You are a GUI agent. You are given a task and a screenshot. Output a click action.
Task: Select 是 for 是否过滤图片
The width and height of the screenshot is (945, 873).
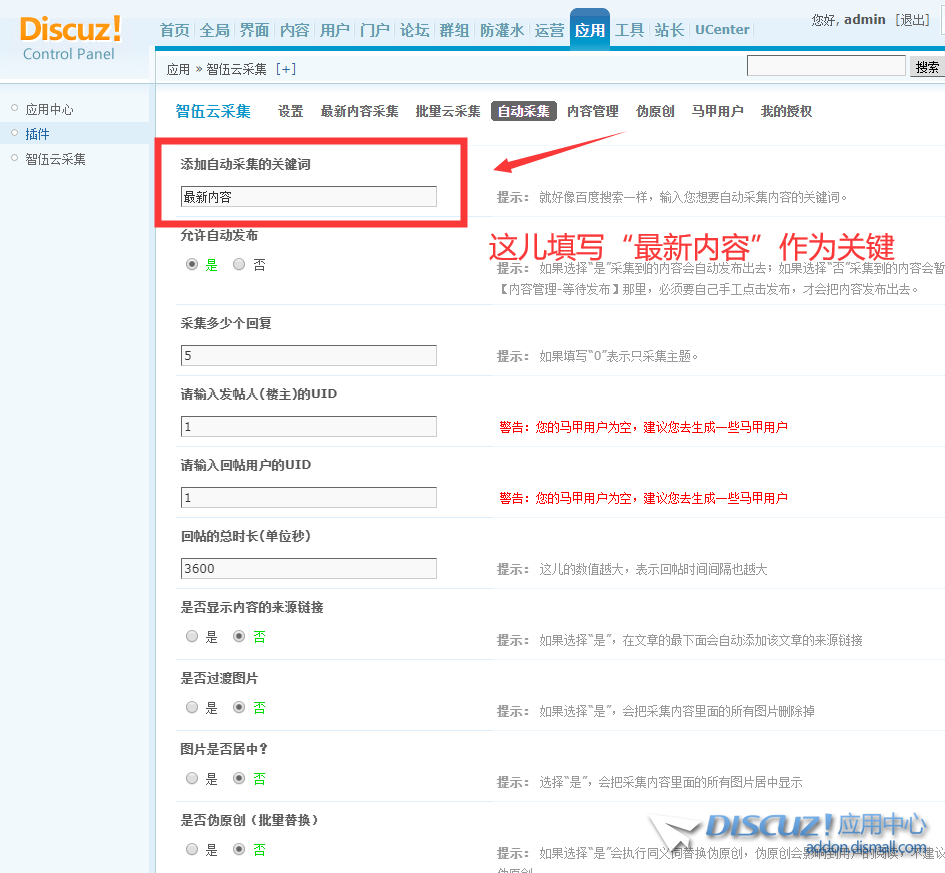point(192,707)
